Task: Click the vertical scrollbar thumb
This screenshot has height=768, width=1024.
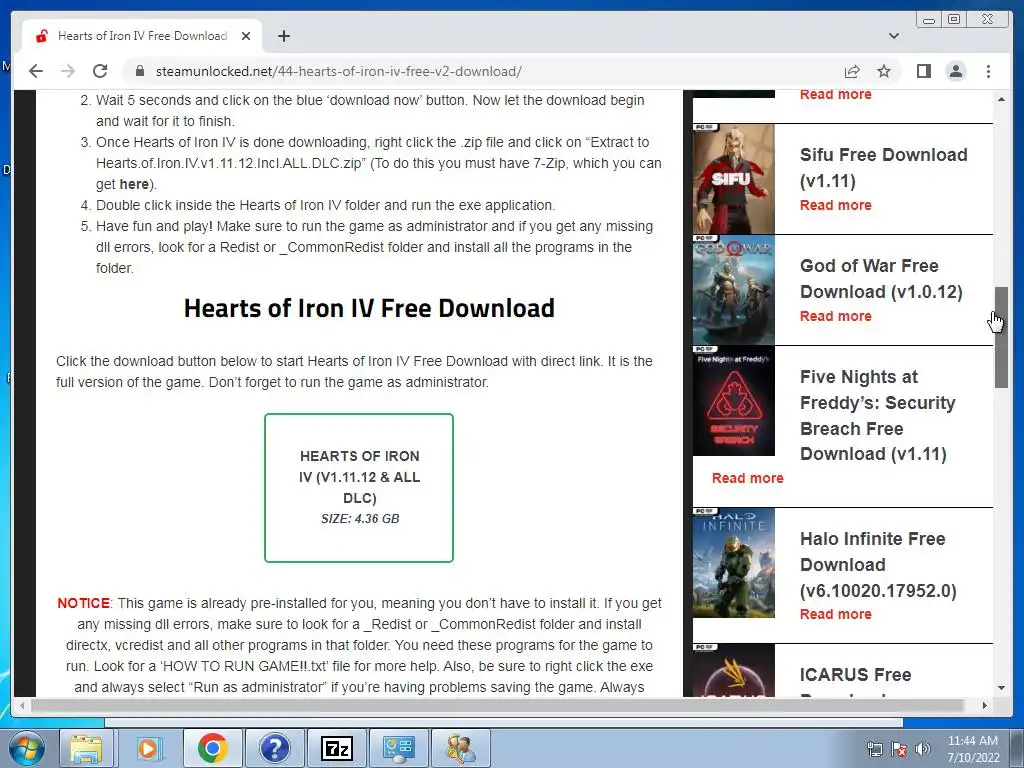Action: [1001, 337]
